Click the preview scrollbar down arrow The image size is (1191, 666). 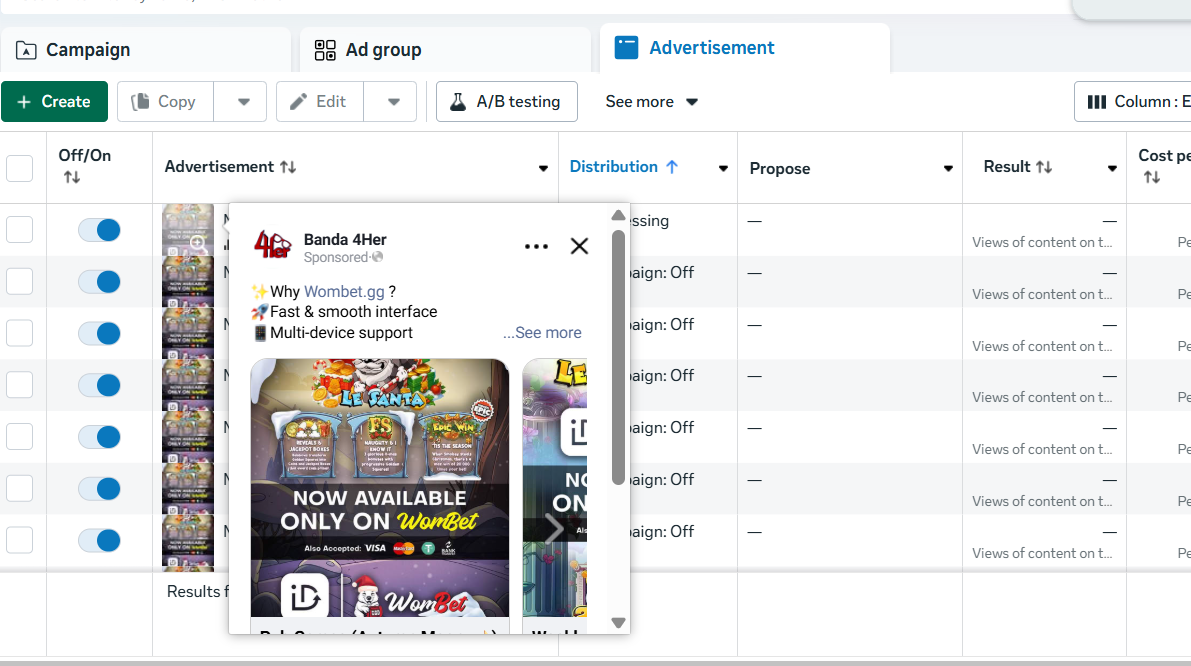point(618,623)
